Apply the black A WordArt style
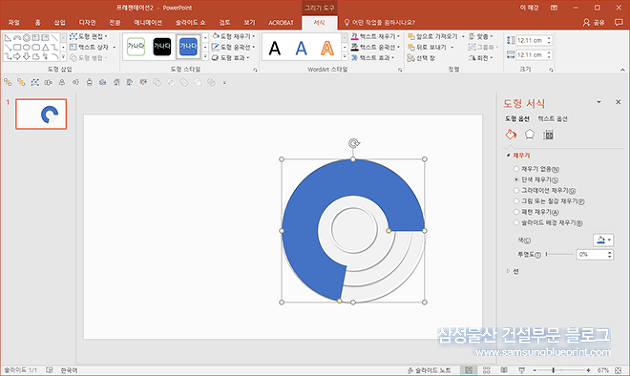Viewport: 630px width, 376px height. click(275, 48)
